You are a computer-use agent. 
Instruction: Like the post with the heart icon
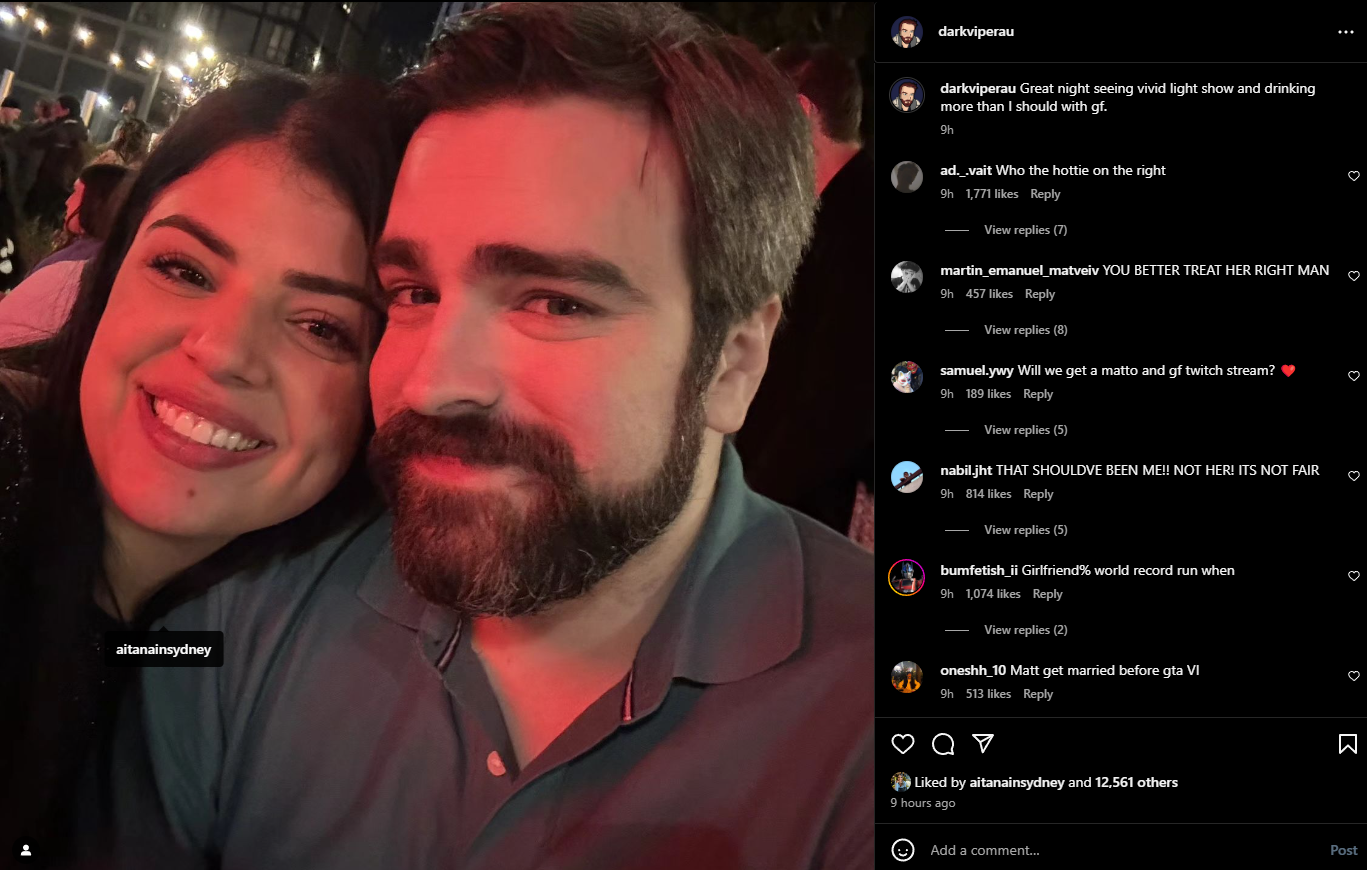tap(903, 744)
